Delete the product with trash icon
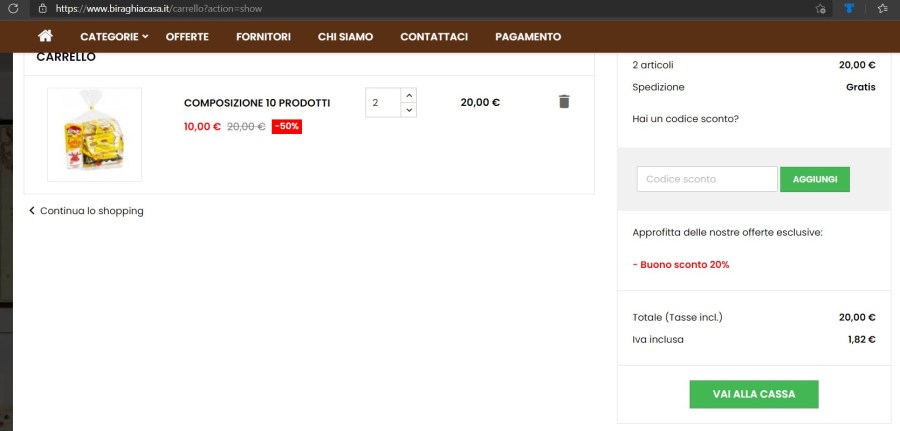900x431 pixels. tap(564, 102)
